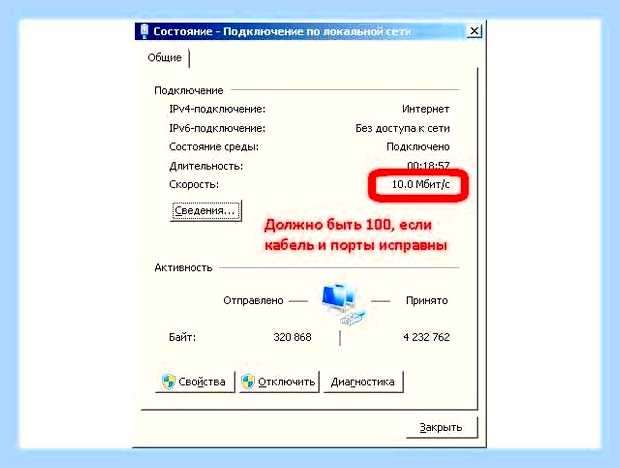Click the Отправлено label

click(x=253, y=300)
